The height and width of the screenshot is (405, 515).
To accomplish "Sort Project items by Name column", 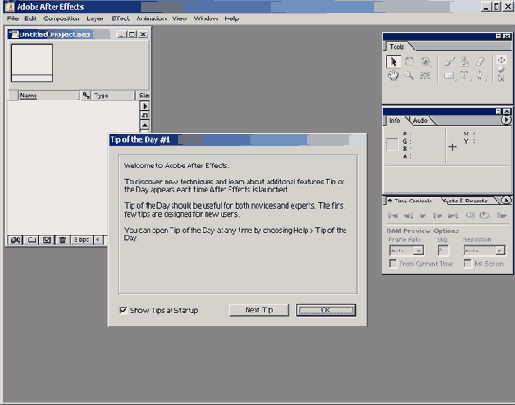I will pos(48,96).
